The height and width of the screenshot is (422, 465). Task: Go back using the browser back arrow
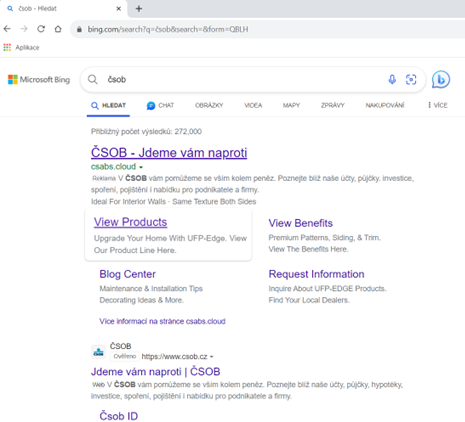tap(7, 29)
